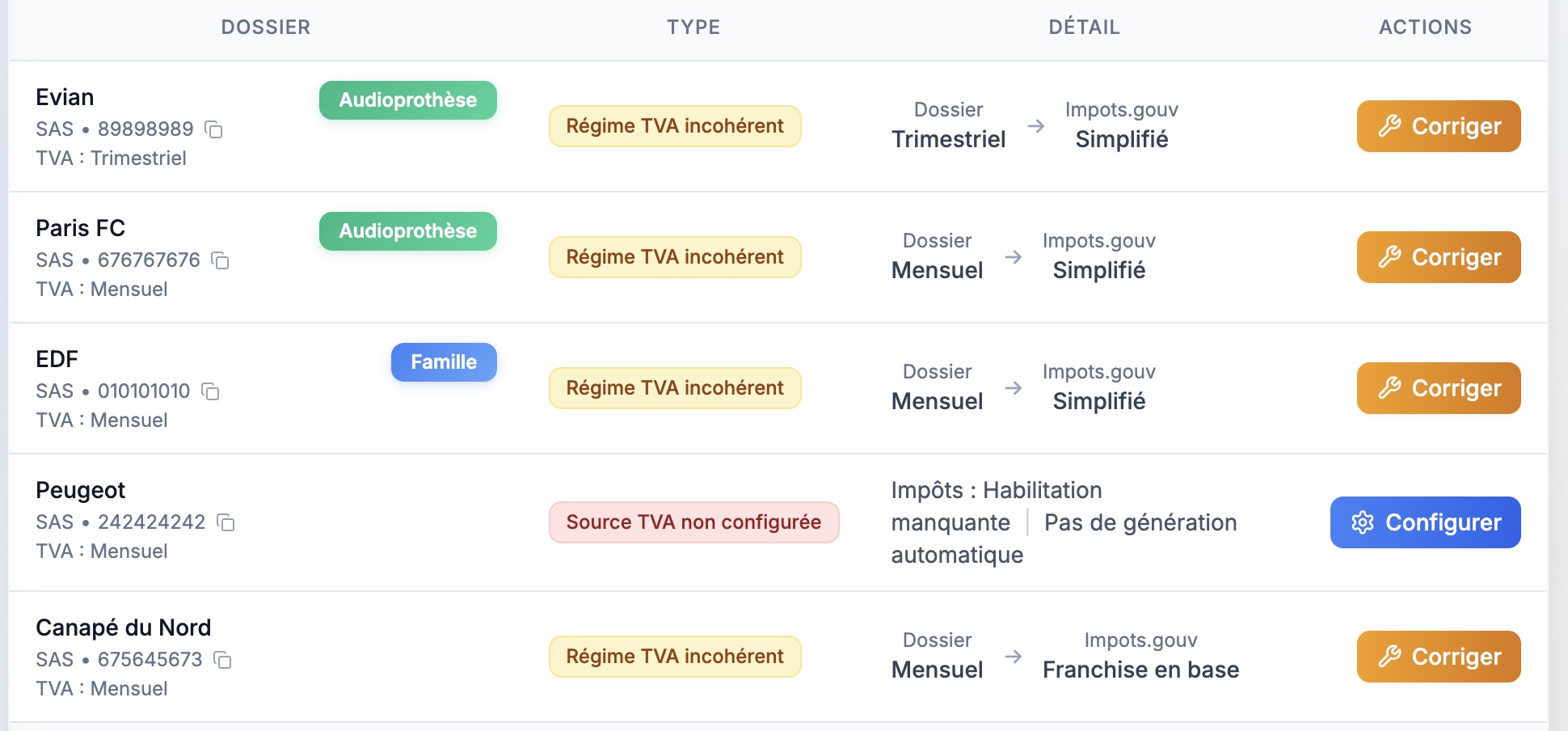Correct the Canapé du Nord dossier
Viewport: 1568px width, 731px height.
pos(1438,657)
